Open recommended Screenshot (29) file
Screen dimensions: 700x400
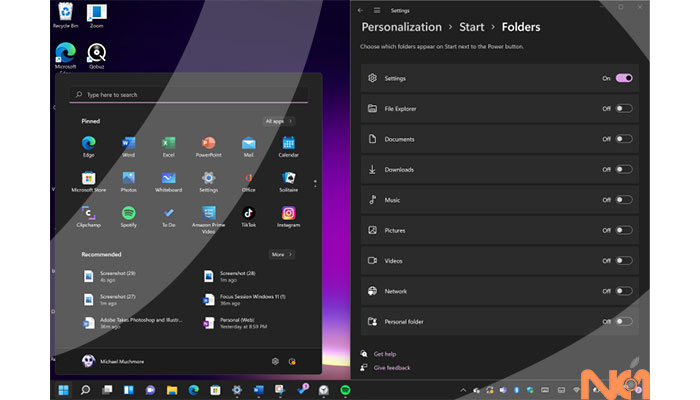110,276
